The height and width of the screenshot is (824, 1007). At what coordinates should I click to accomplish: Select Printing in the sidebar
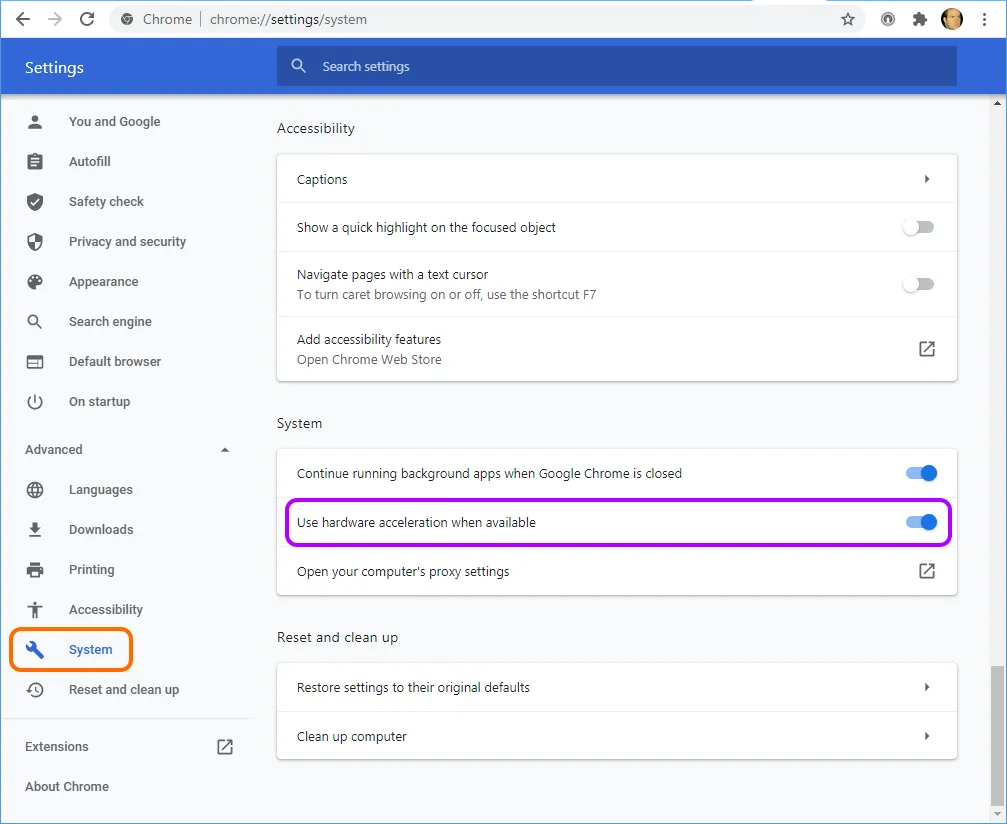(x=91, y=570)
